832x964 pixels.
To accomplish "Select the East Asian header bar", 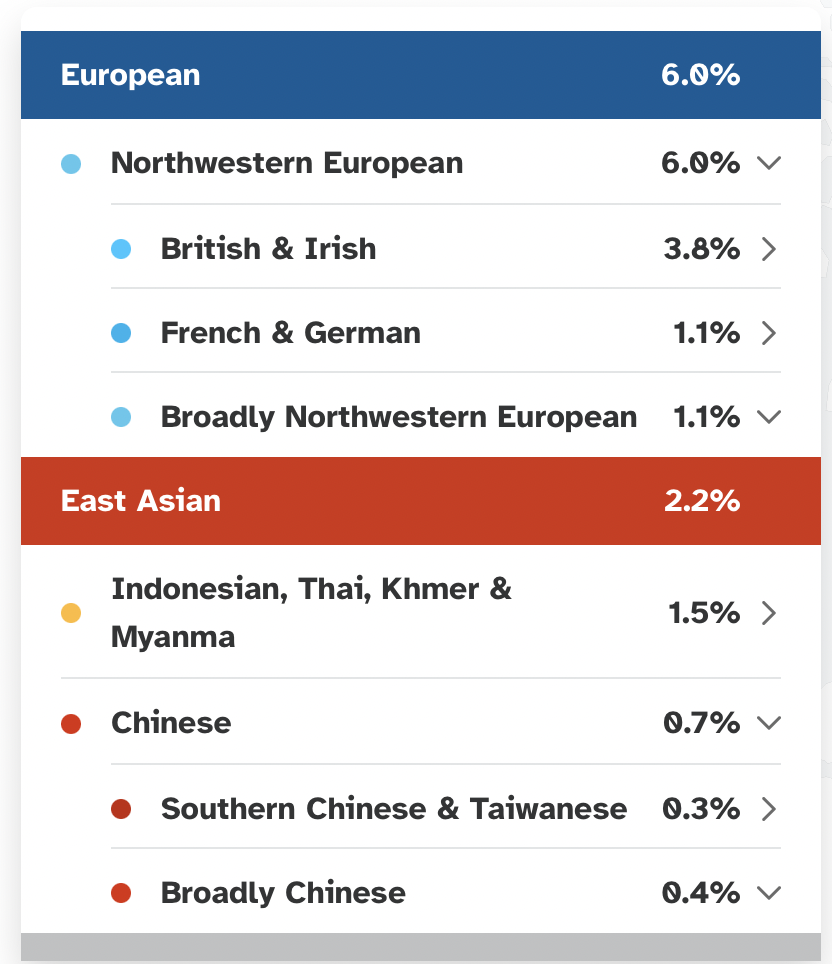I will (421, 501).
